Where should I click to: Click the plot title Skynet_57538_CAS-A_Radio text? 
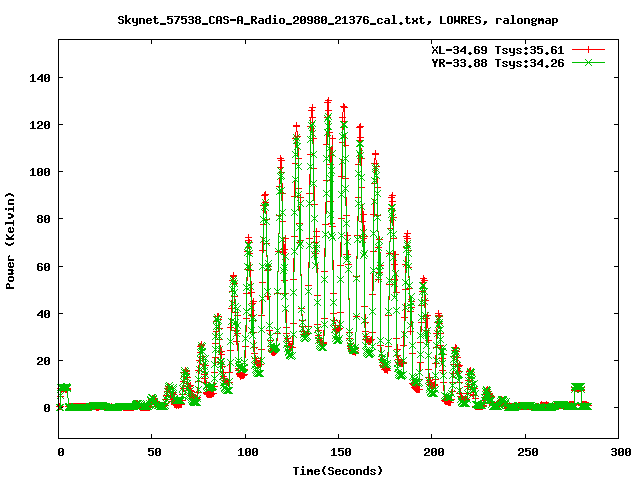click(338, 20)
